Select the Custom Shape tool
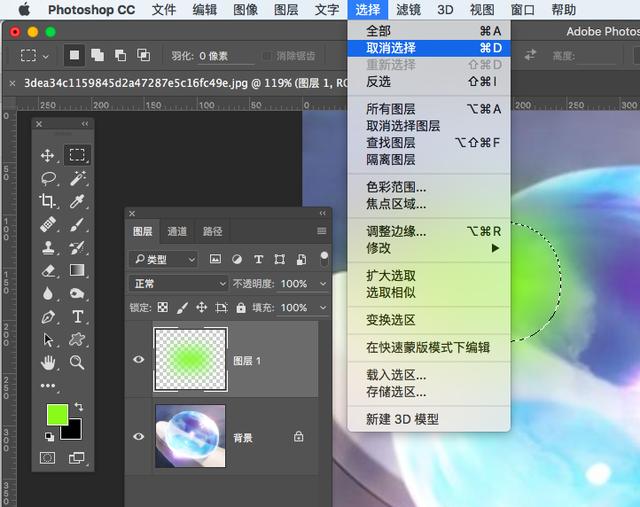The width and height of the screenshot is (640, 507). [x=77, y=339]
